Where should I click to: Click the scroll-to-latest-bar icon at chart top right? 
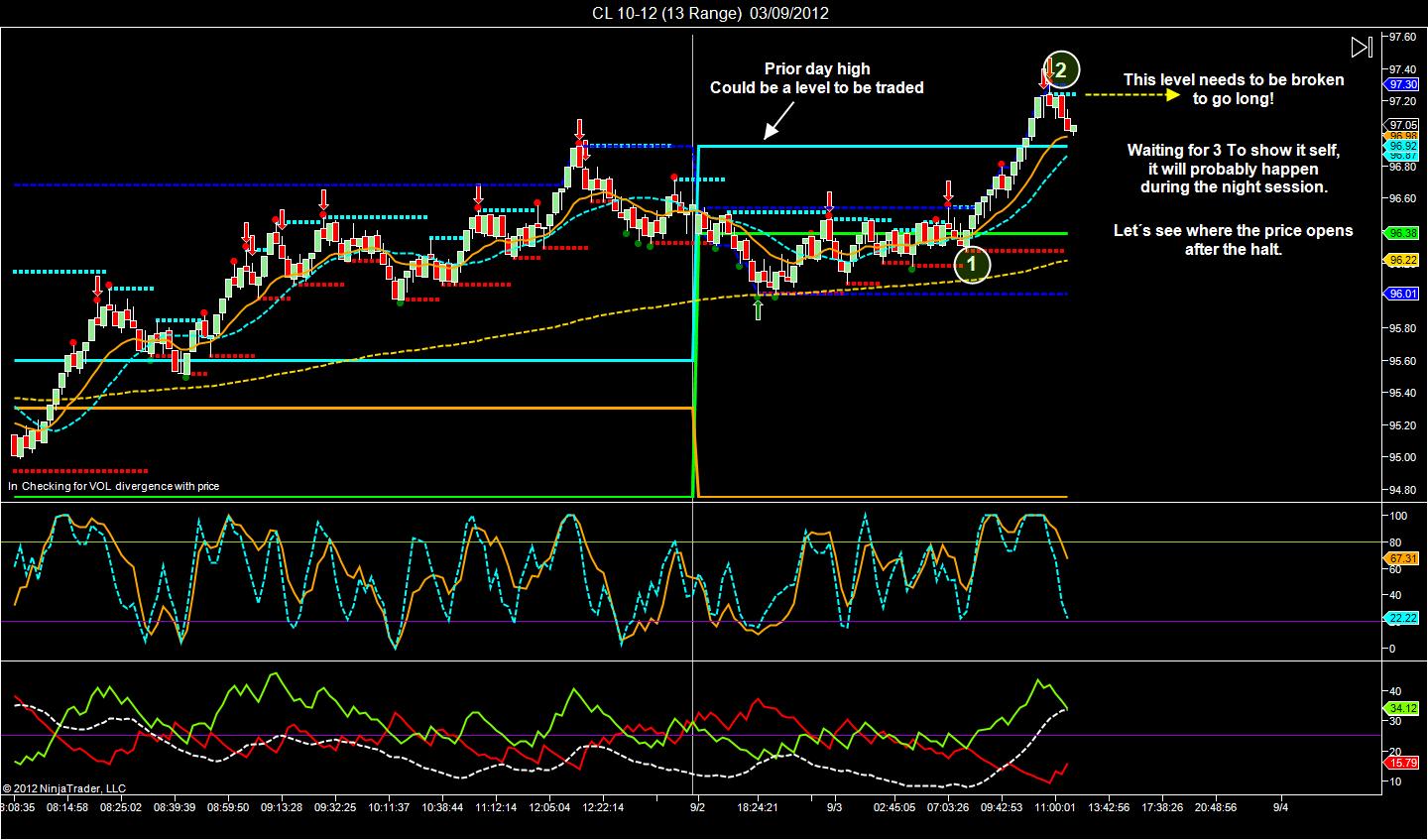pos(1361,47)
